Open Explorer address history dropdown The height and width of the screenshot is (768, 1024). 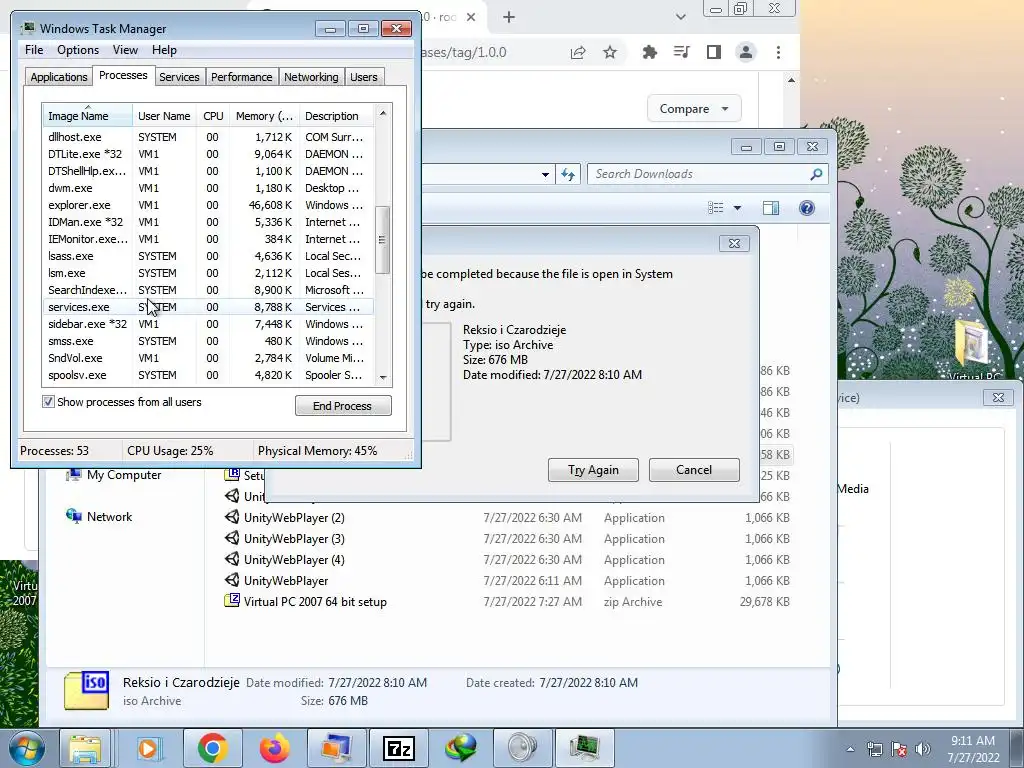(x=545, y=174)
